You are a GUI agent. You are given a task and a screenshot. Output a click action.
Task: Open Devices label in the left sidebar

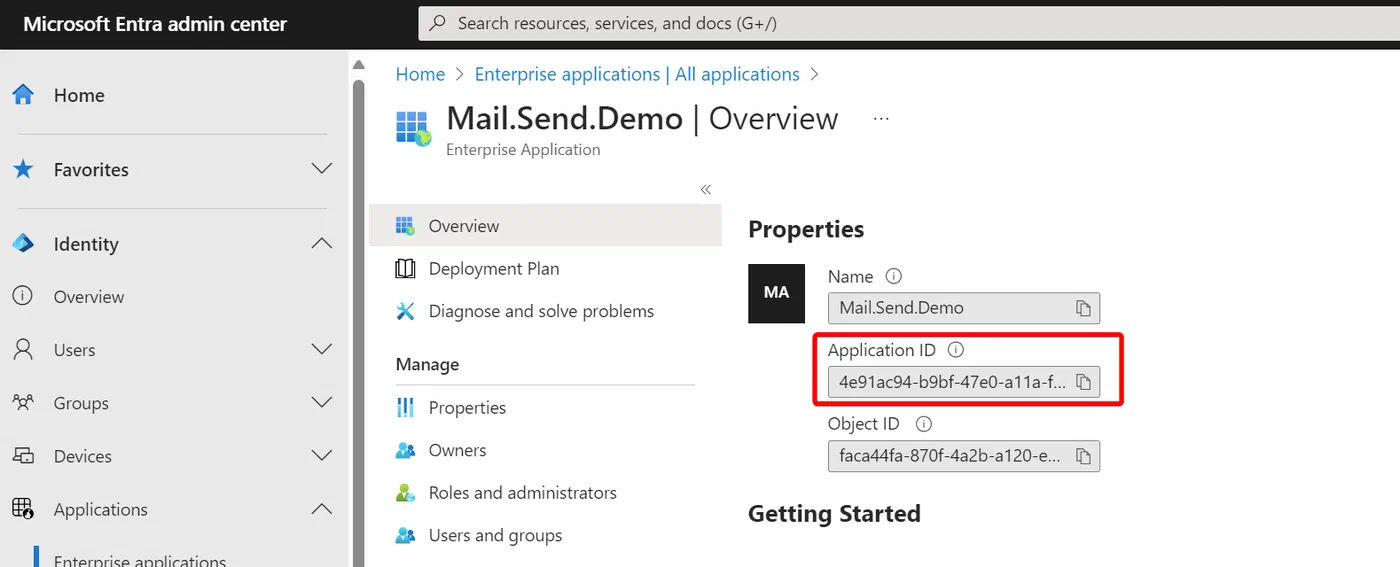[x=83, y=456]
